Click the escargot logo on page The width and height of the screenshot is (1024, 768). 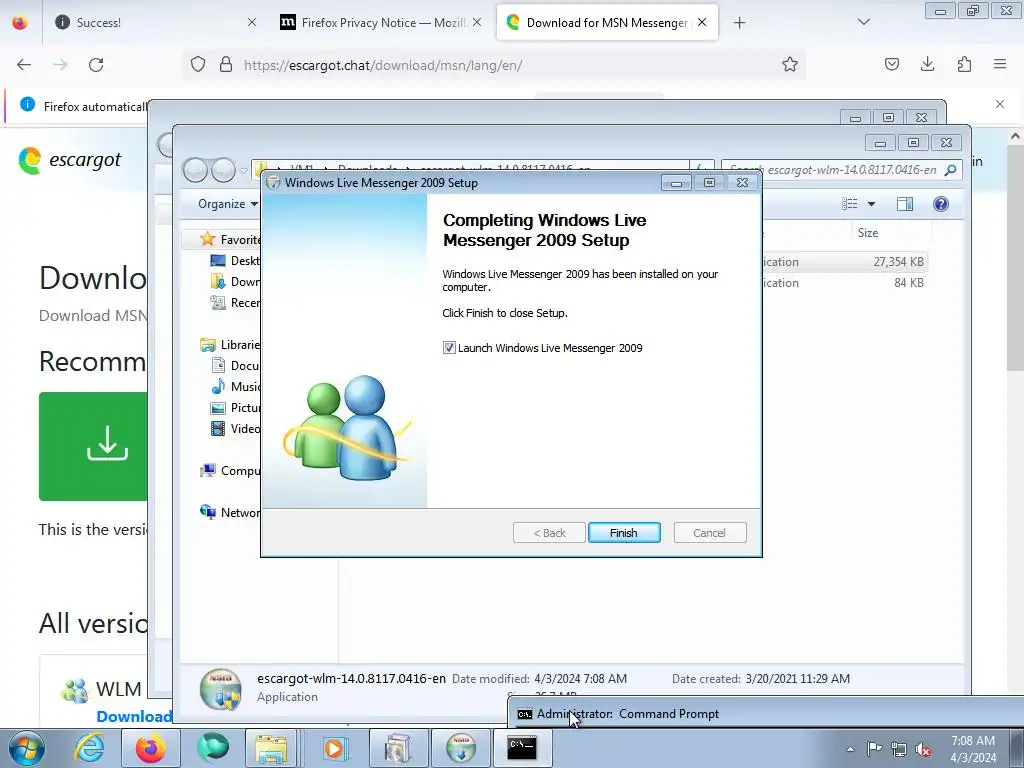coord(70,161)
